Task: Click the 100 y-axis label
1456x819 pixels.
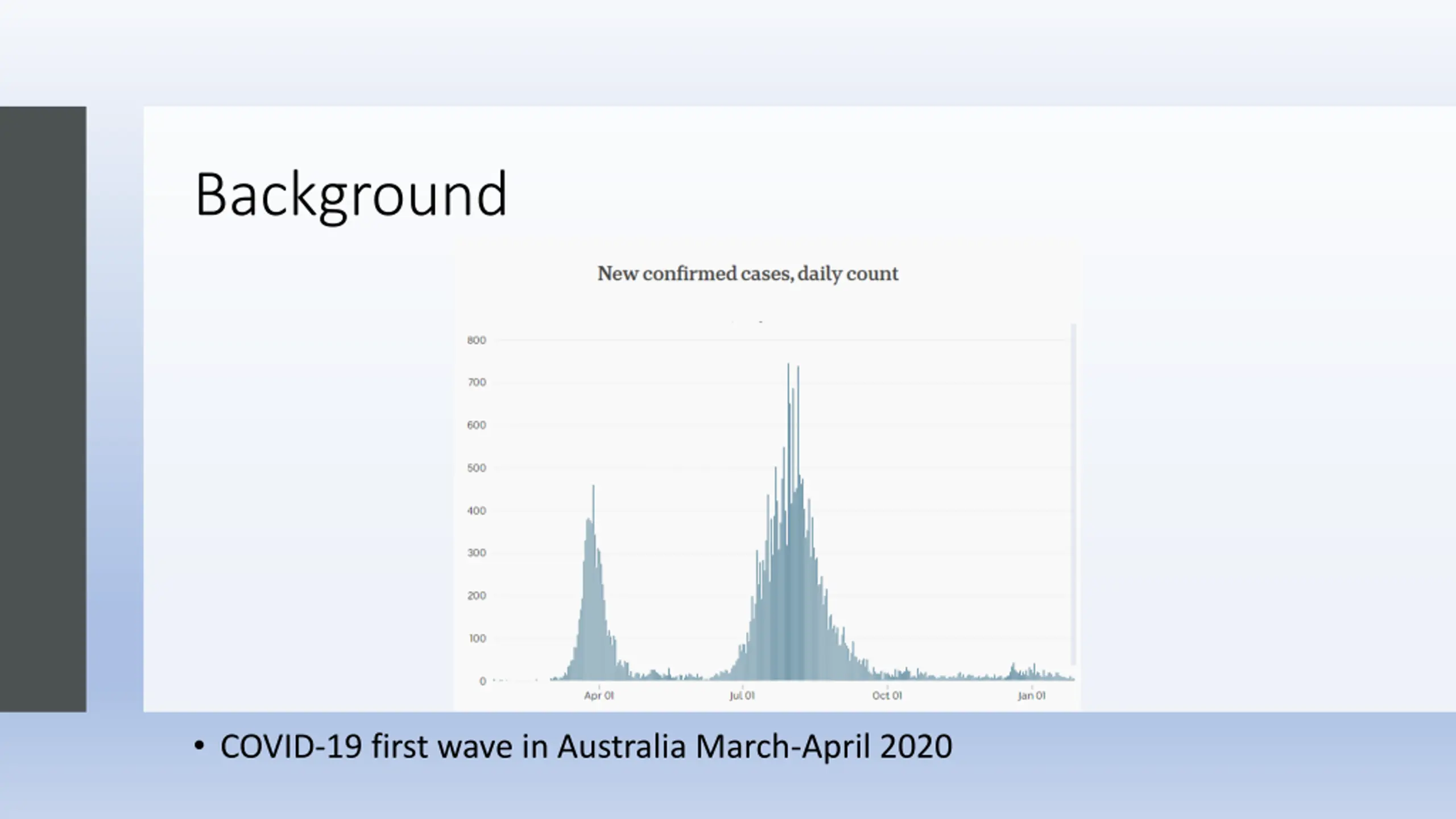Action: click(x=477, y=638)
